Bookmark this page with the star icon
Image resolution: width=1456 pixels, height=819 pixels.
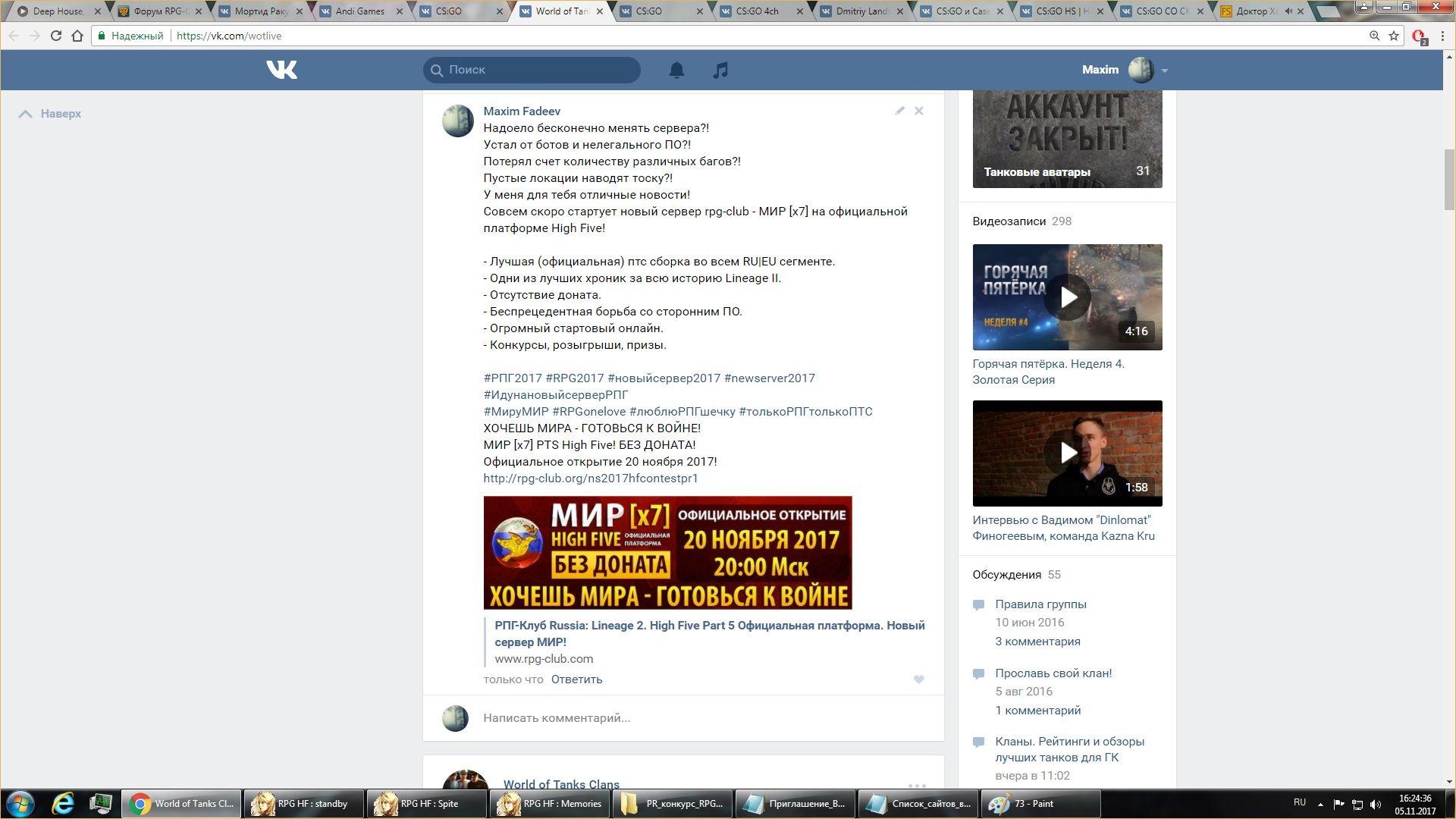click(x=1394, y=36)
